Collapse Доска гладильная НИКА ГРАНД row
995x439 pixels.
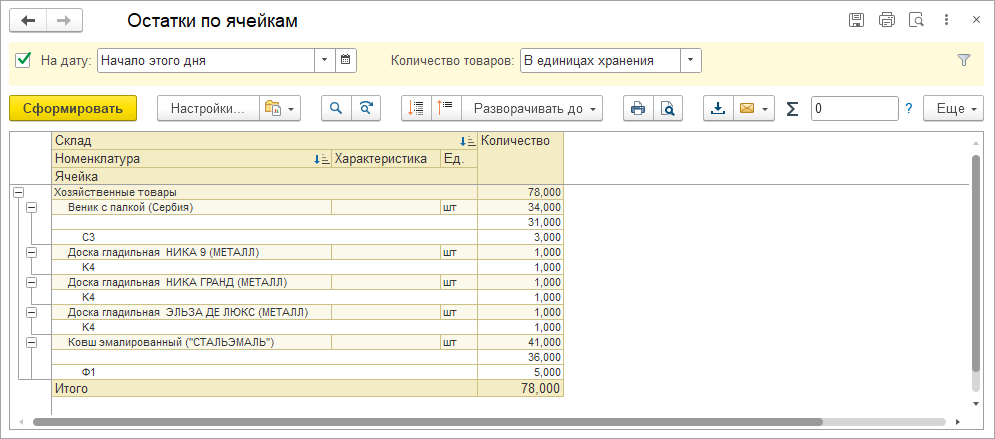click(31, 282)
